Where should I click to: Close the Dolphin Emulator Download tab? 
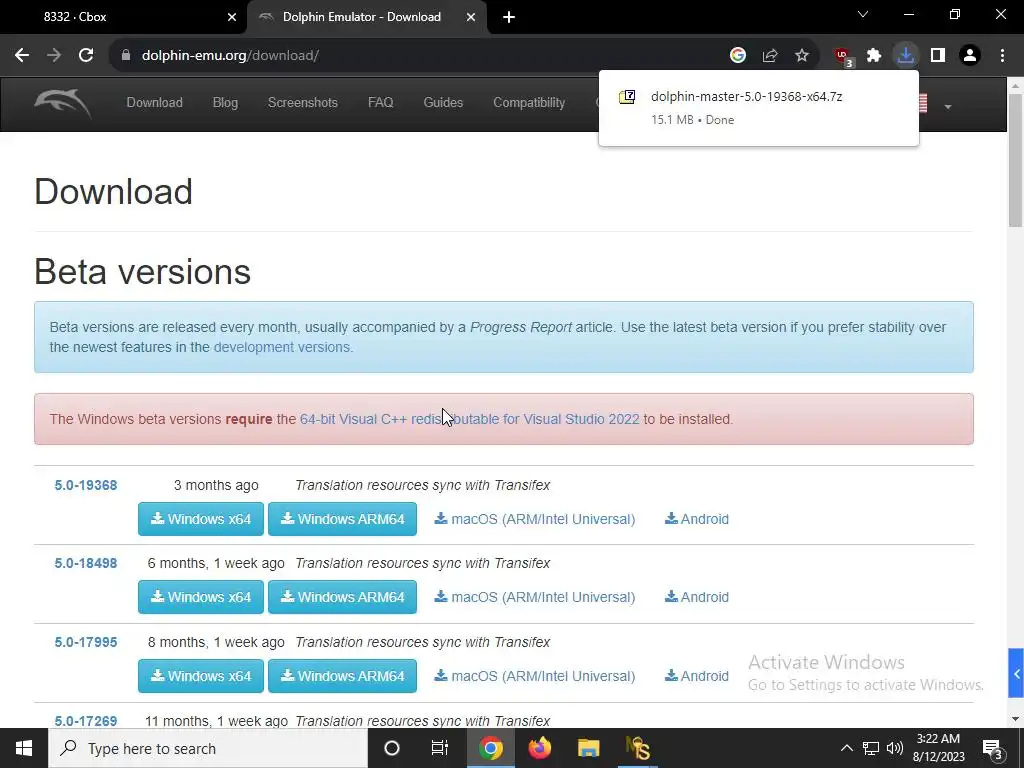[471, 17]
